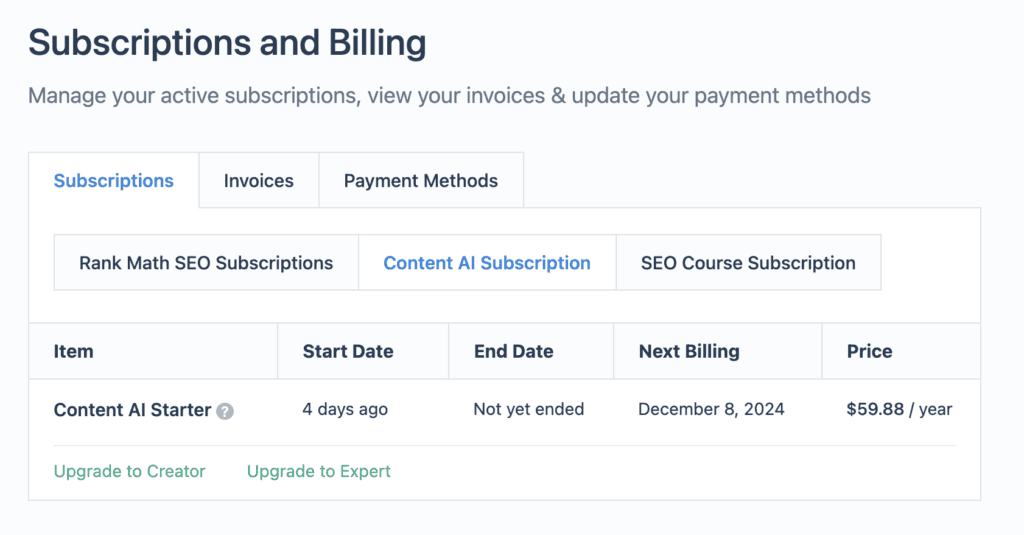Image resolution: width=1024 pixels, height=535 pixels.
Task: Click the Upgrade to Expert link
Action: 319,471
